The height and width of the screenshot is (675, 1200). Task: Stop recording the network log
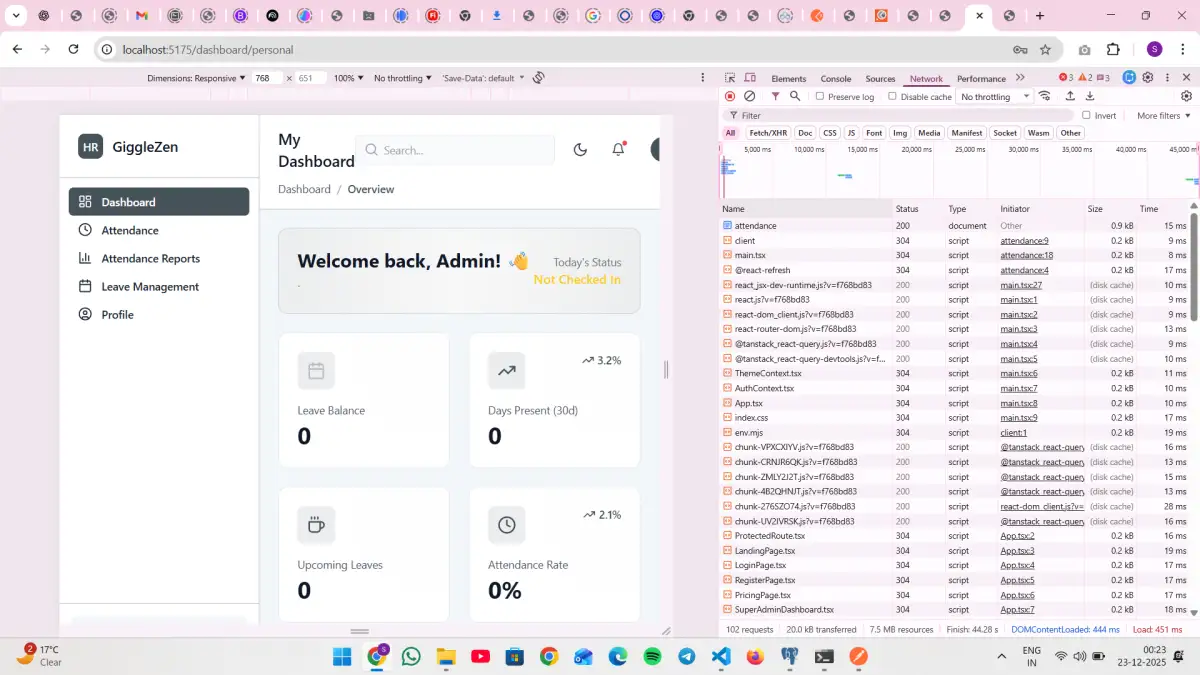point(730,97)
